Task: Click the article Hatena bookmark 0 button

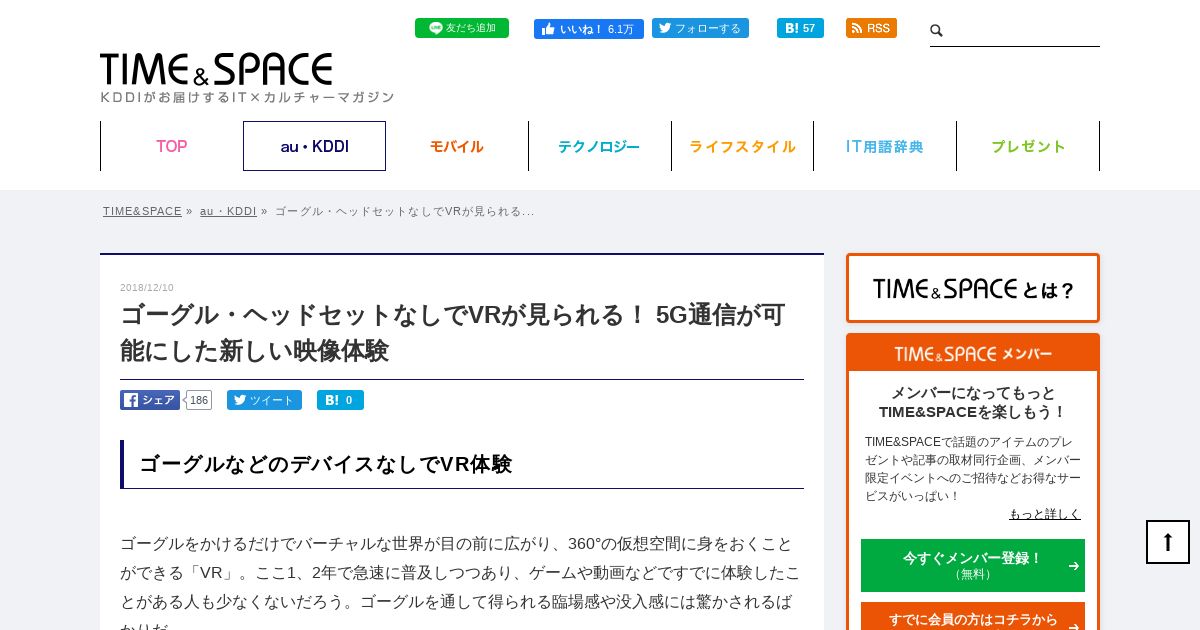Action: pos(340,400)
